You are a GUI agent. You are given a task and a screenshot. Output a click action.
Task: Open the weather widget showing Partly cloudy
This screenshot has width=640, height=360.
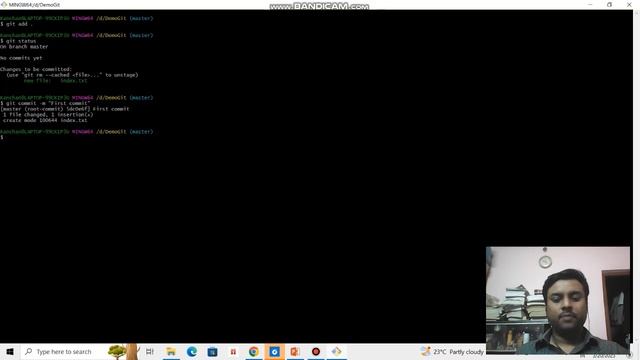[452, 351]
